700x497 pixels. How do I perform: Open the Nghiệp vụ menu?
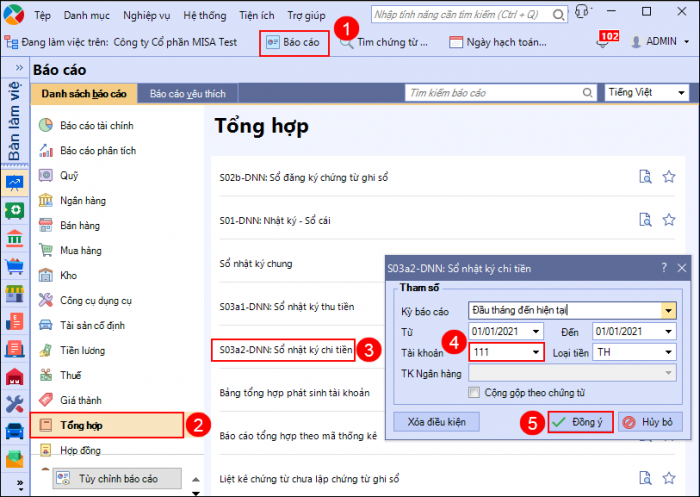(x=147, y=17)
